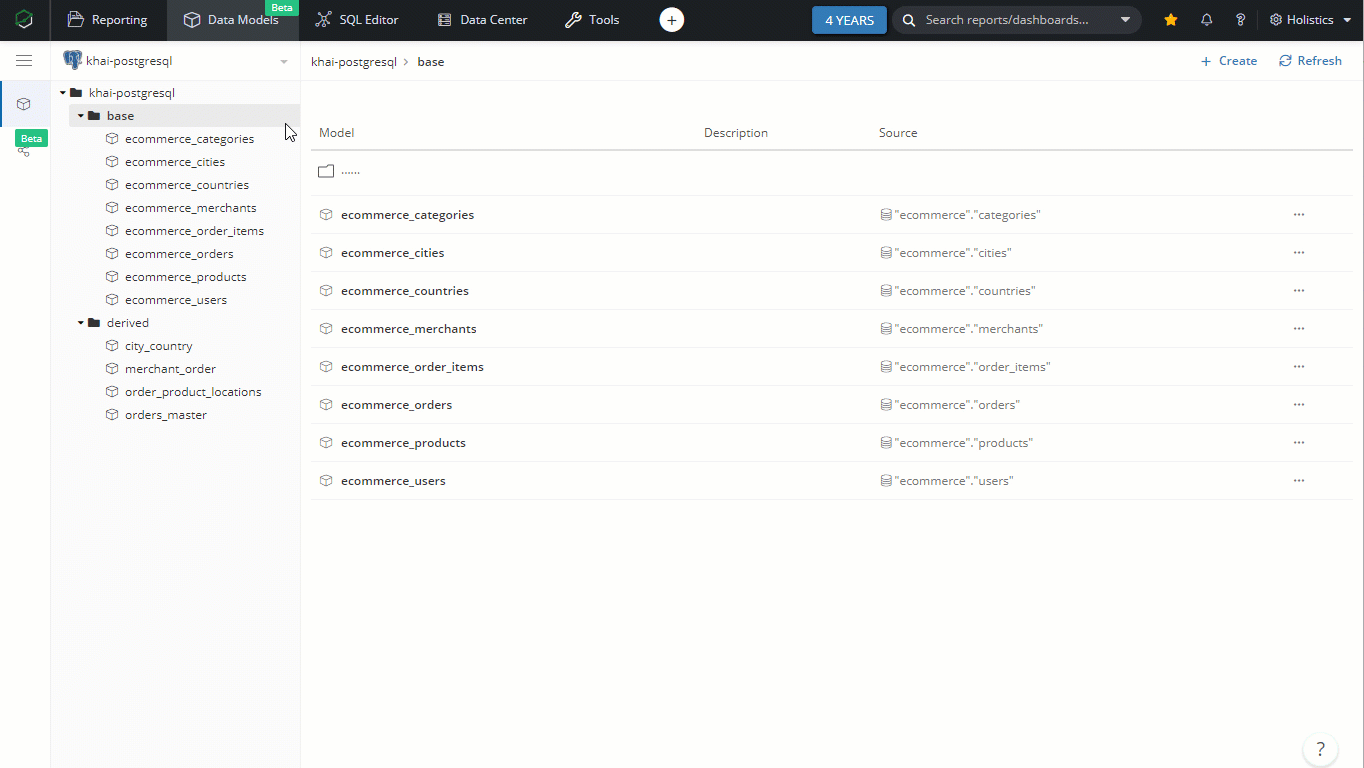Go to Data Center tab
The image size is (1364, 768).
point(482,20)
